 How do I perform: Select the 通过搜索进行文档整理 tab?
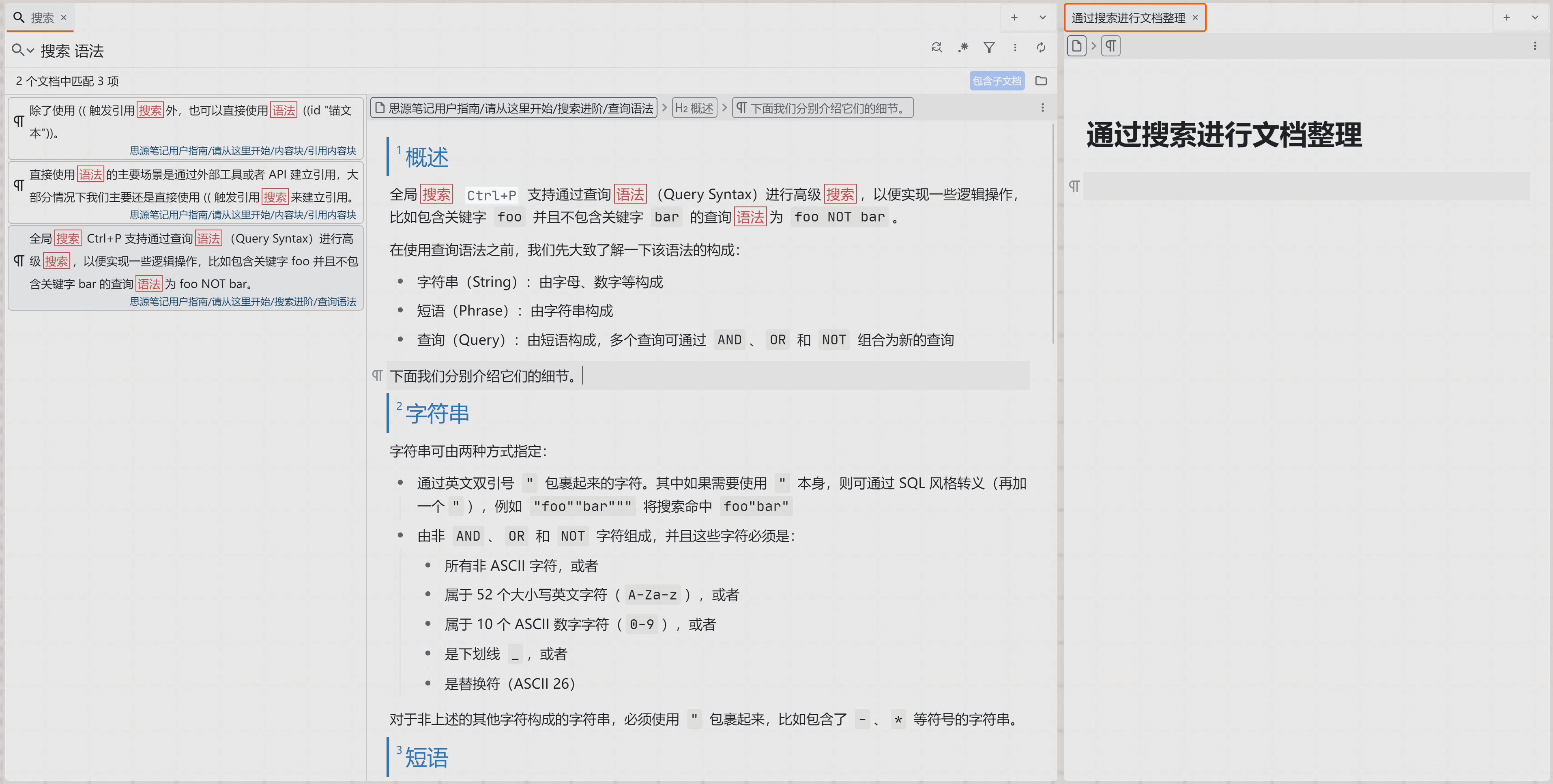click(1128, 18)
